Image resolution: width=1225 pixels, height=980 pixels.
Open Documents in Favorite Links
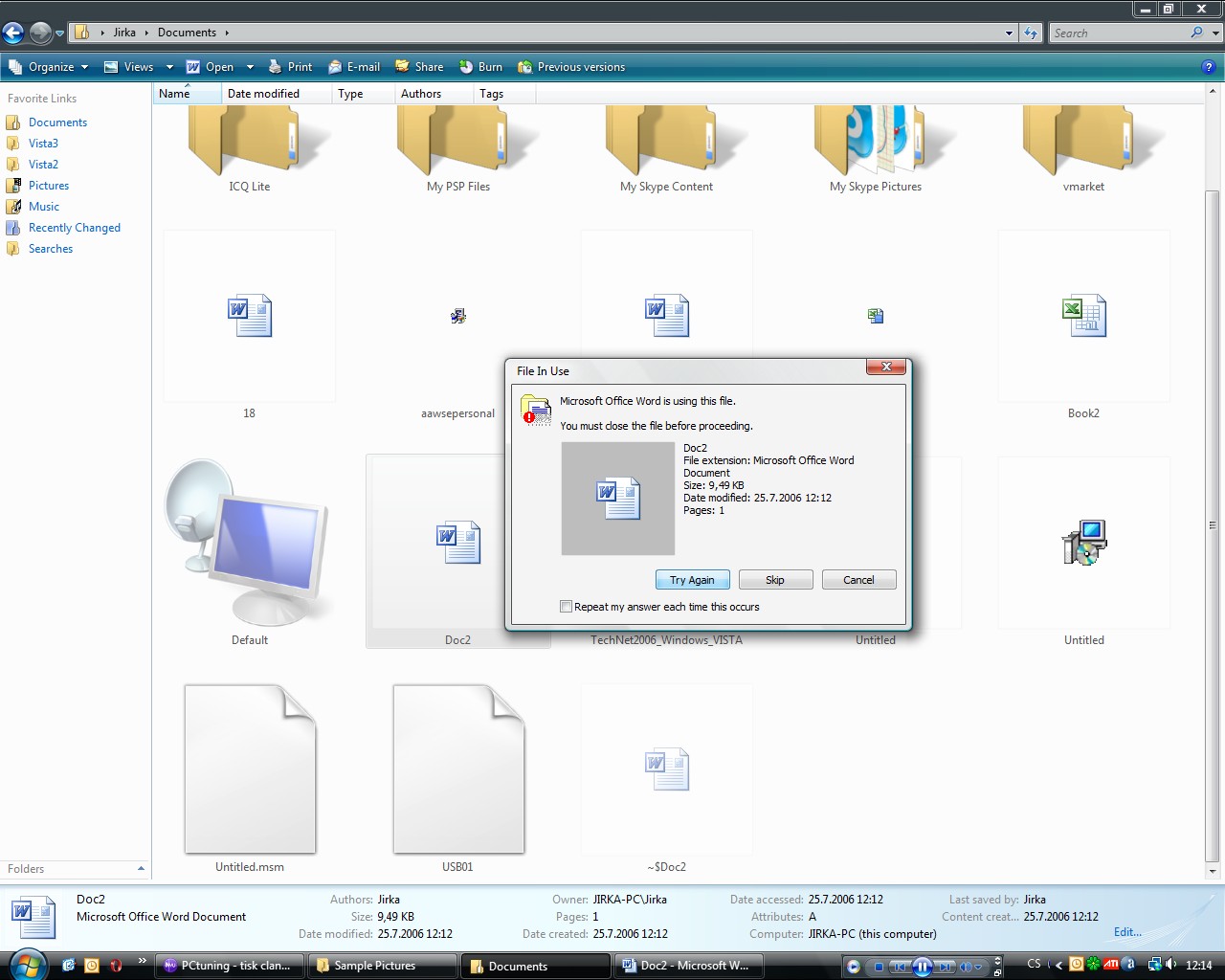point(57,122)
